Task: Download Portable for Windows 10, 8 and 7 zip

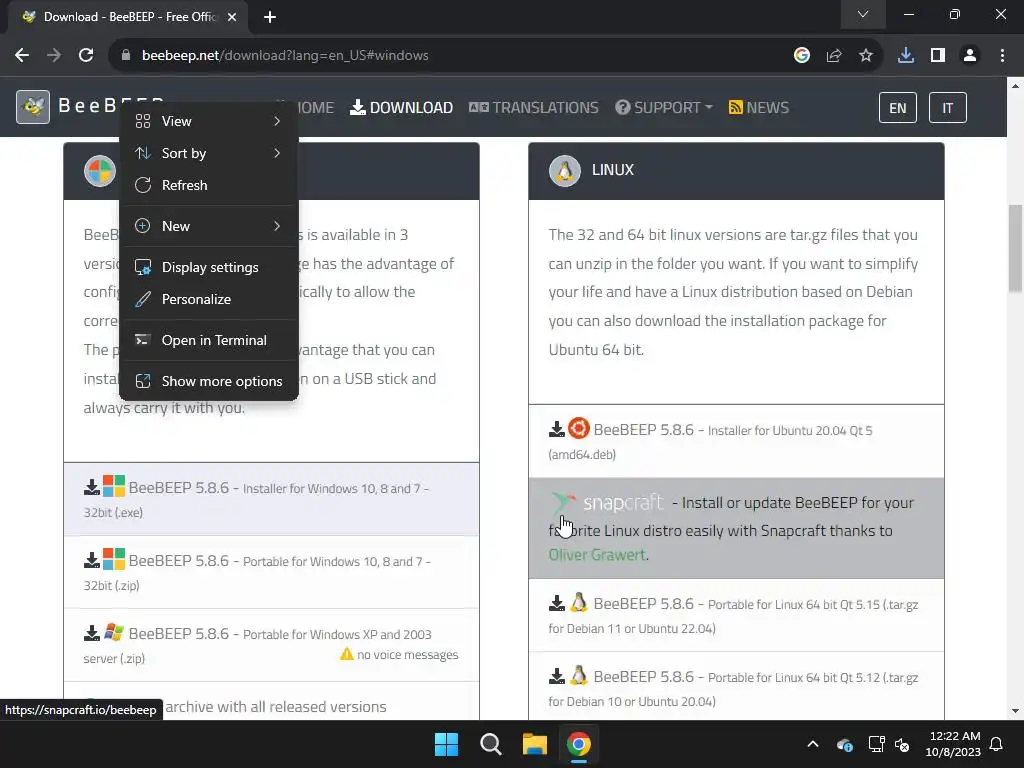Action: click(x=271, y=573)
